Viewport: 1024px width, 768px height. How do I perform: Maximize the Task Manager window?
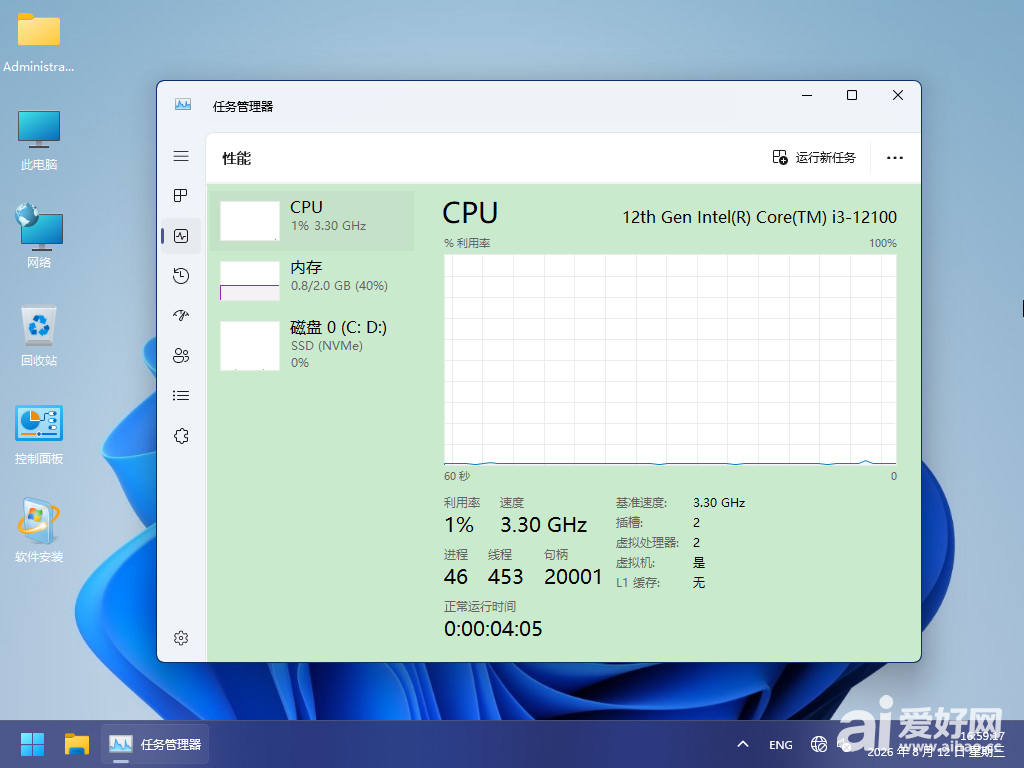pos(852,95)
